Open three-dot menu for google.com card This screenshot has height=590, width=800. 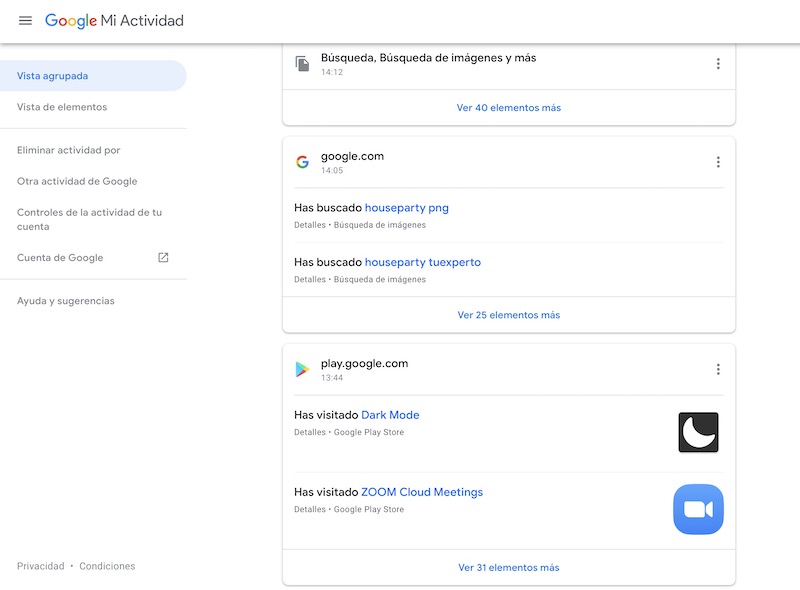pos(717,162)
